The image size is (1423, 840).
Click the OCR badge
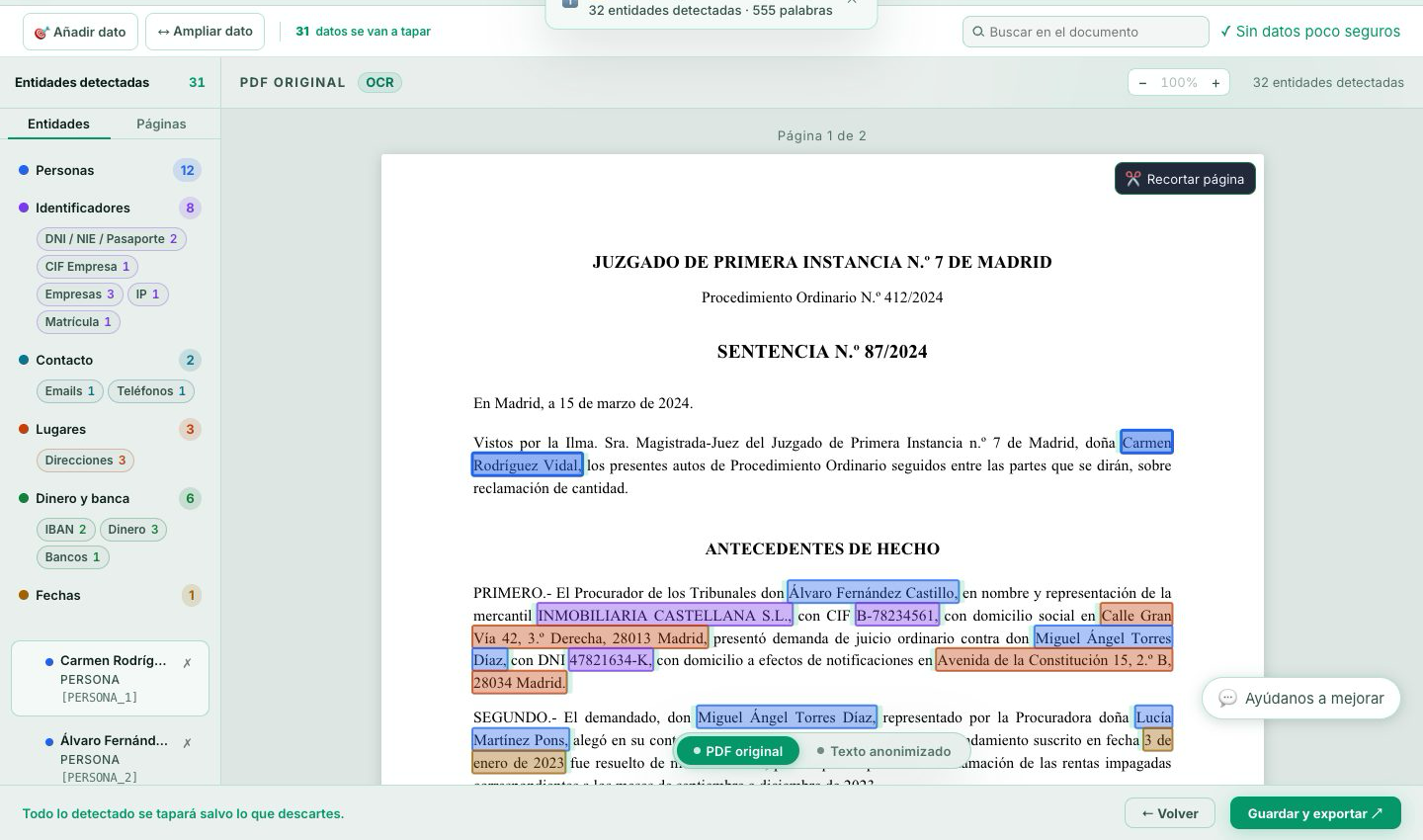pyautogui.click(x=379, y=82)
